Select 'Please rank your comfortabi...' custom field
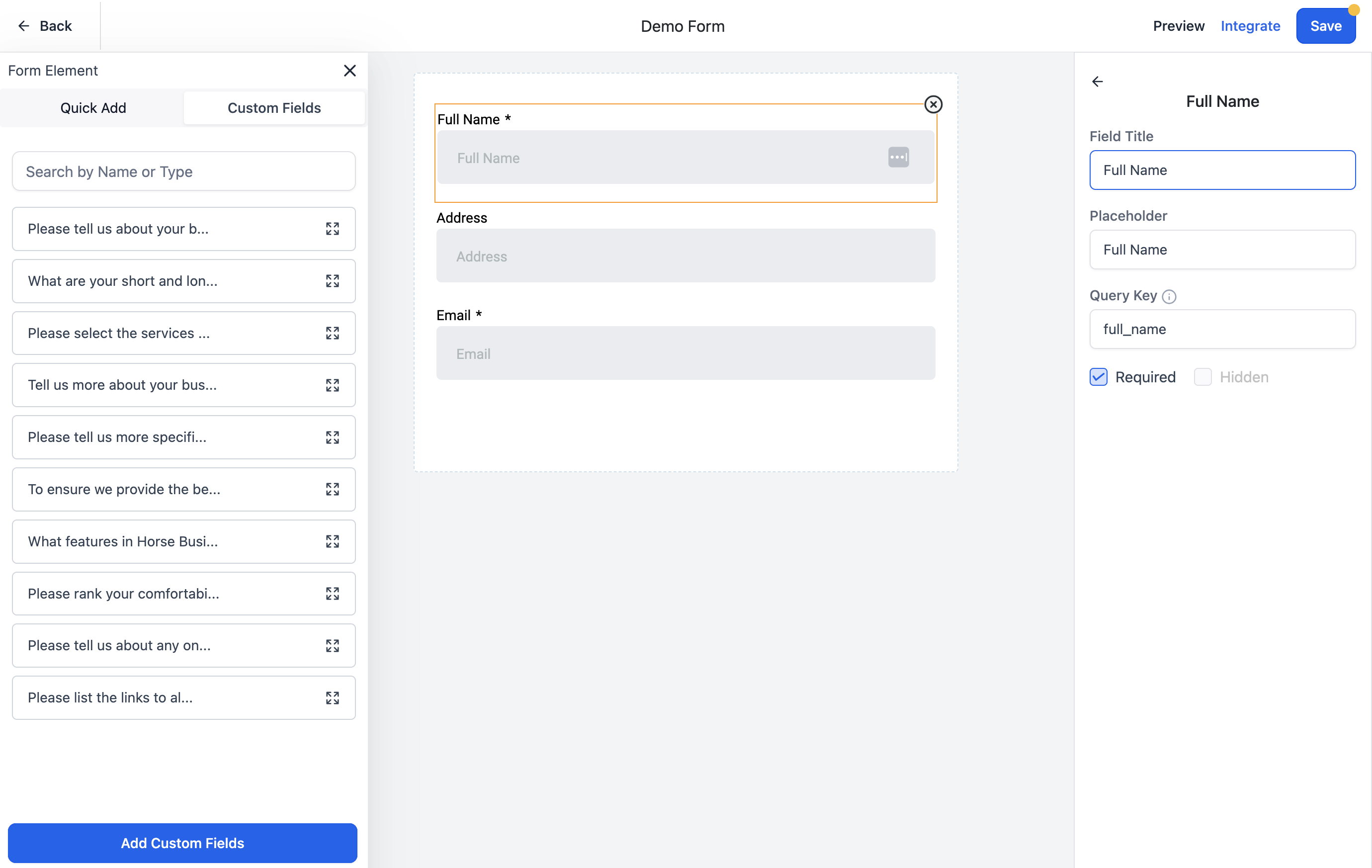This screenshot has width=1372, height=868. point(183,594)
